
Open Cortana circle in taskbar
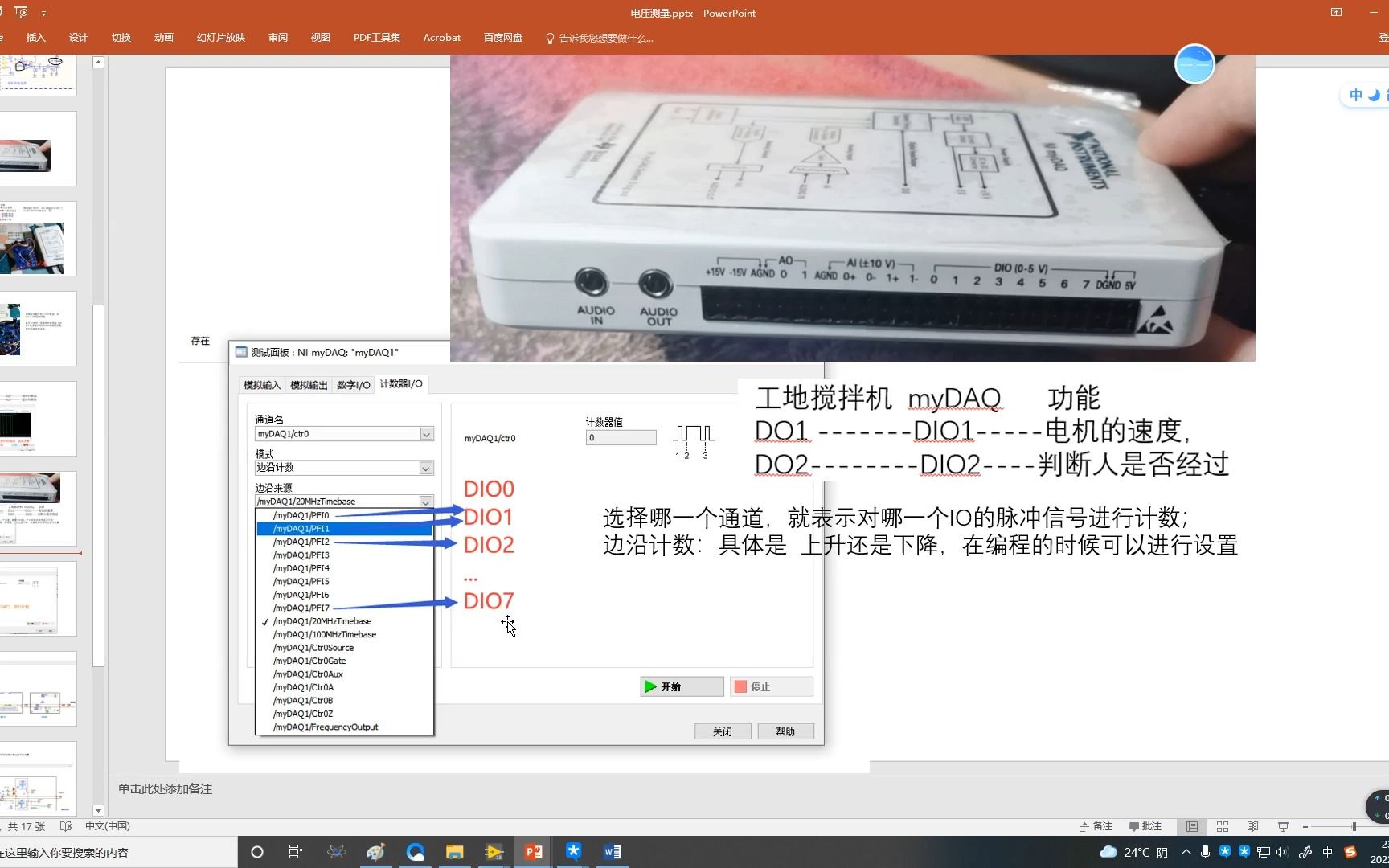tap(257, 852)
